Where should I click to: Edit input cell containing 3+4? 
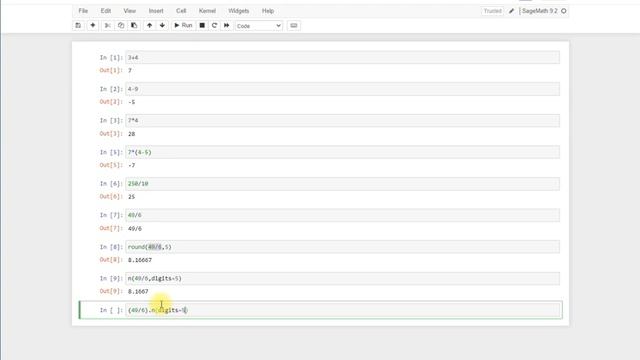[x=342, y=58]
